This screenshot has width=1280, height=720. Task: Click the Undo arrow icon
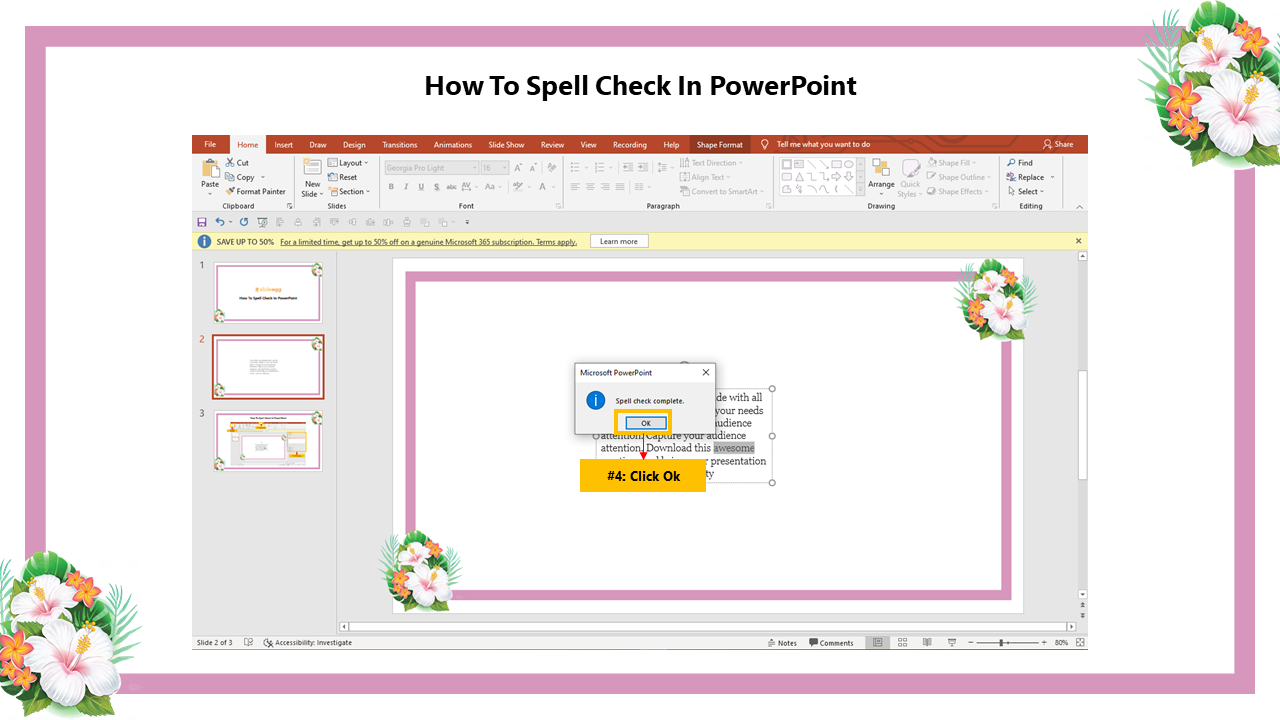pyautogui.click(x=219, y=222)
